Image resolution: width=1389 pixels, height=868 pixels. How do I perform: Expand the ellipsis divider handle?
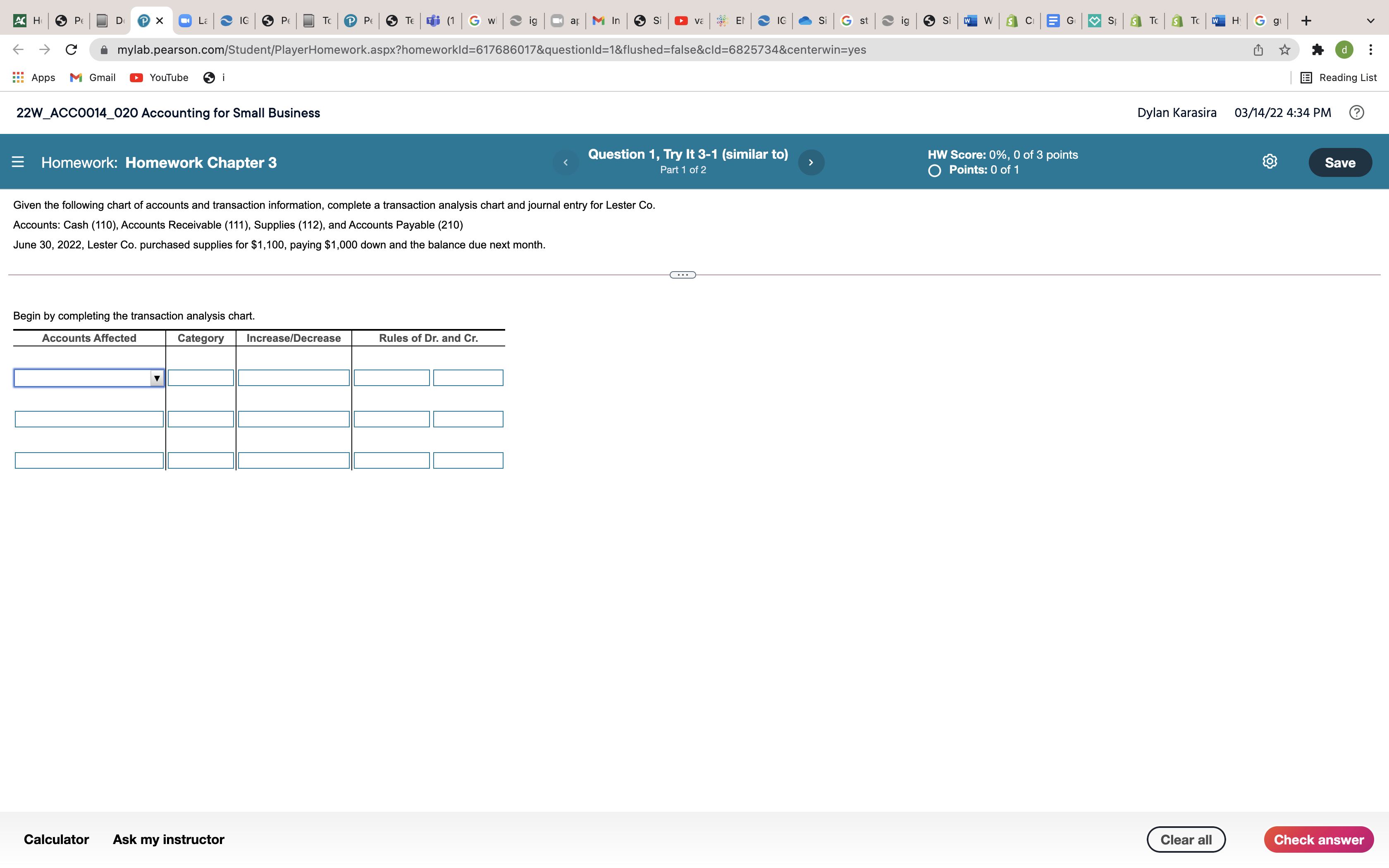[x=683, y=275]
